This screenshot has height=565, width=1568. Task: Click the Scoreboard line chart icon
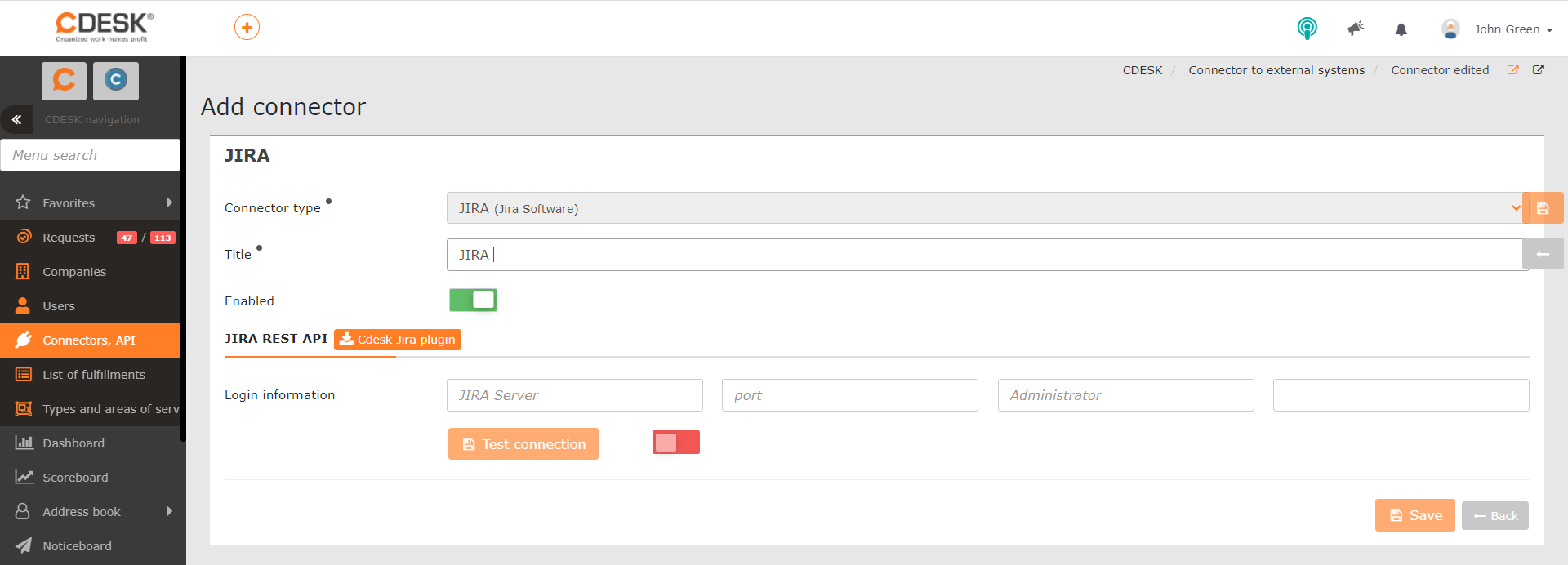pyautogui.click(x=24, y=477)
